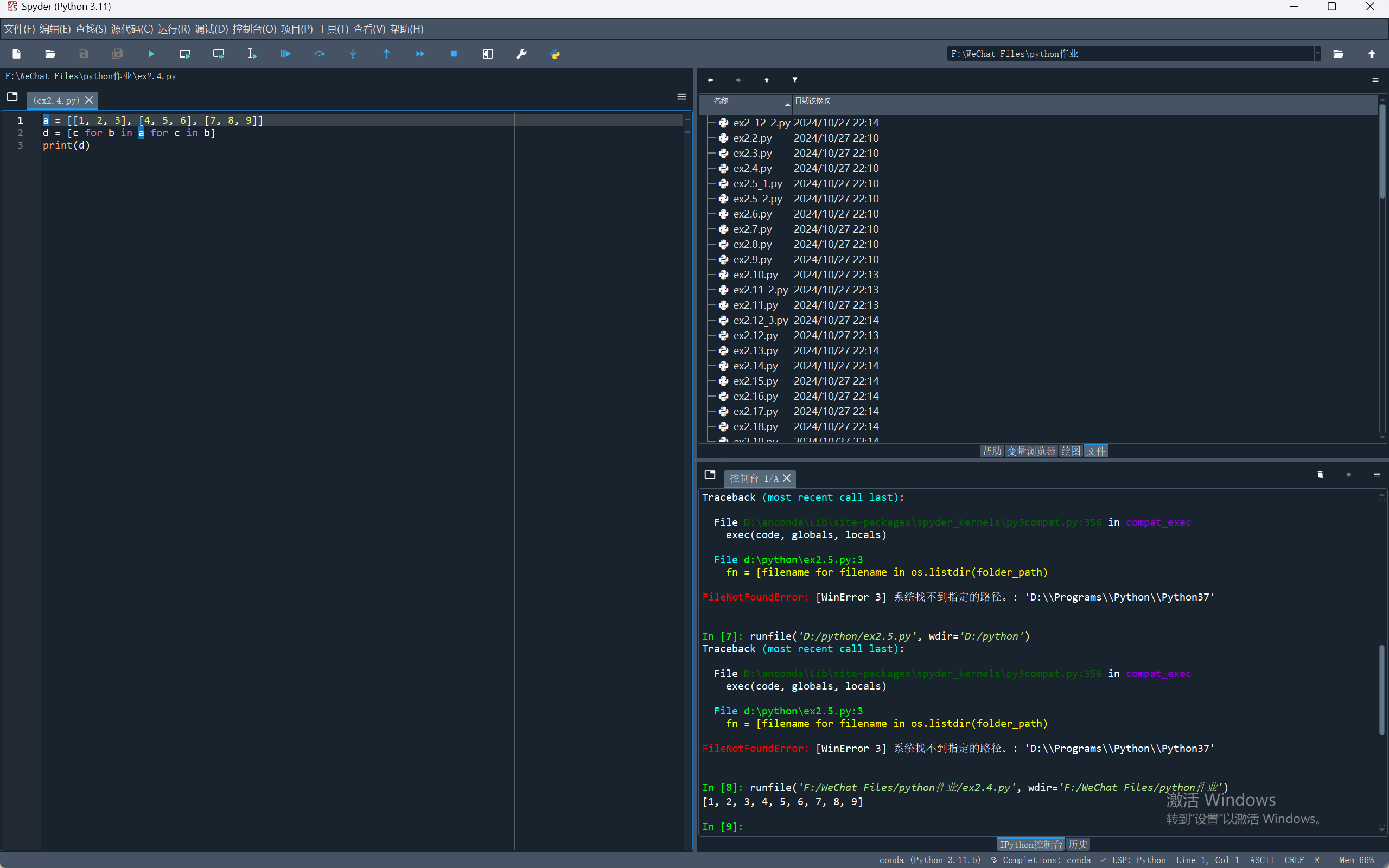1389x868 pixels.
Task: Click the file list vertical scrollbar
Action: (1382, 152)
